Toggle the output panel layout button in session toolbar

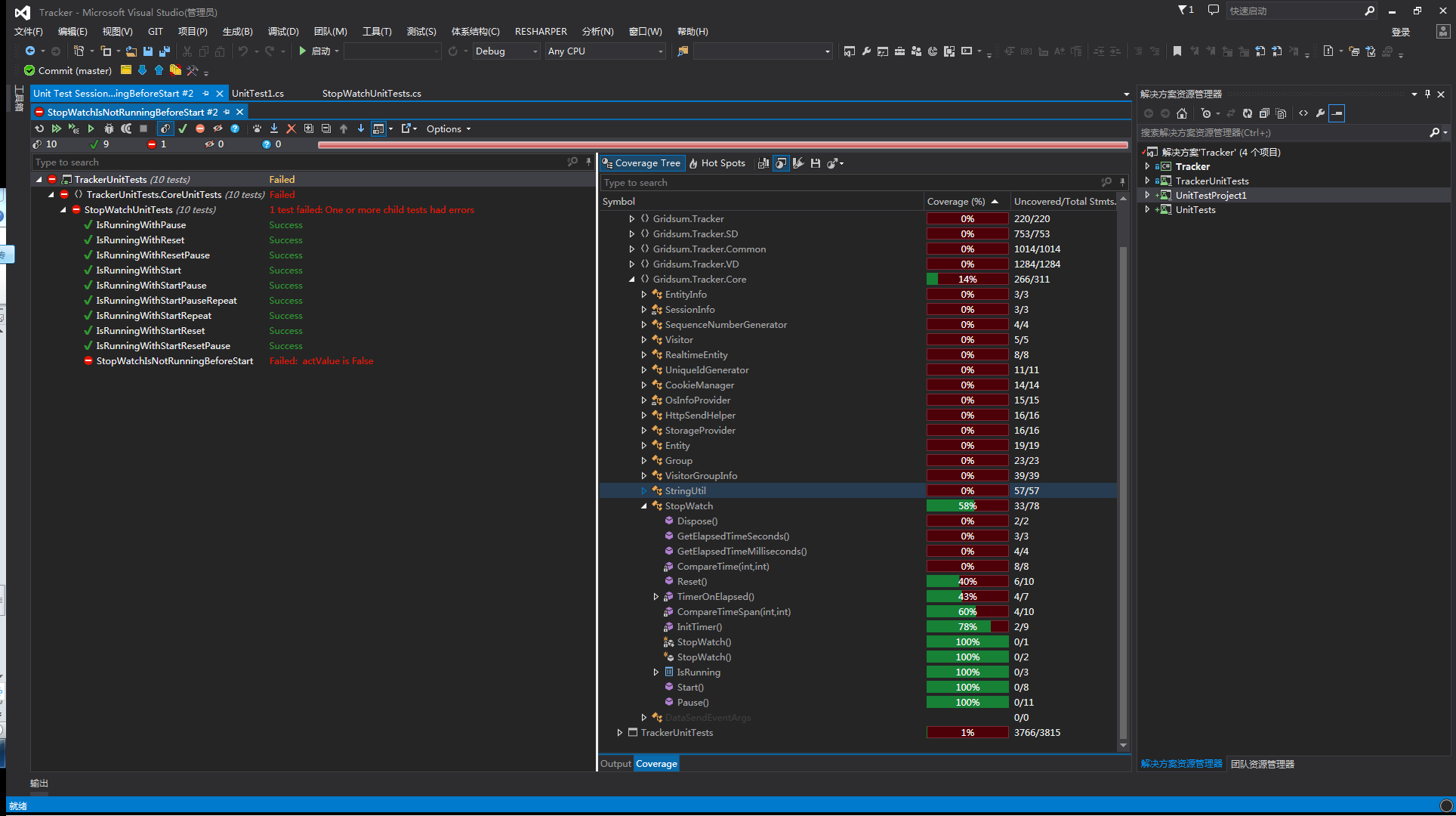[x=378, y=128]
